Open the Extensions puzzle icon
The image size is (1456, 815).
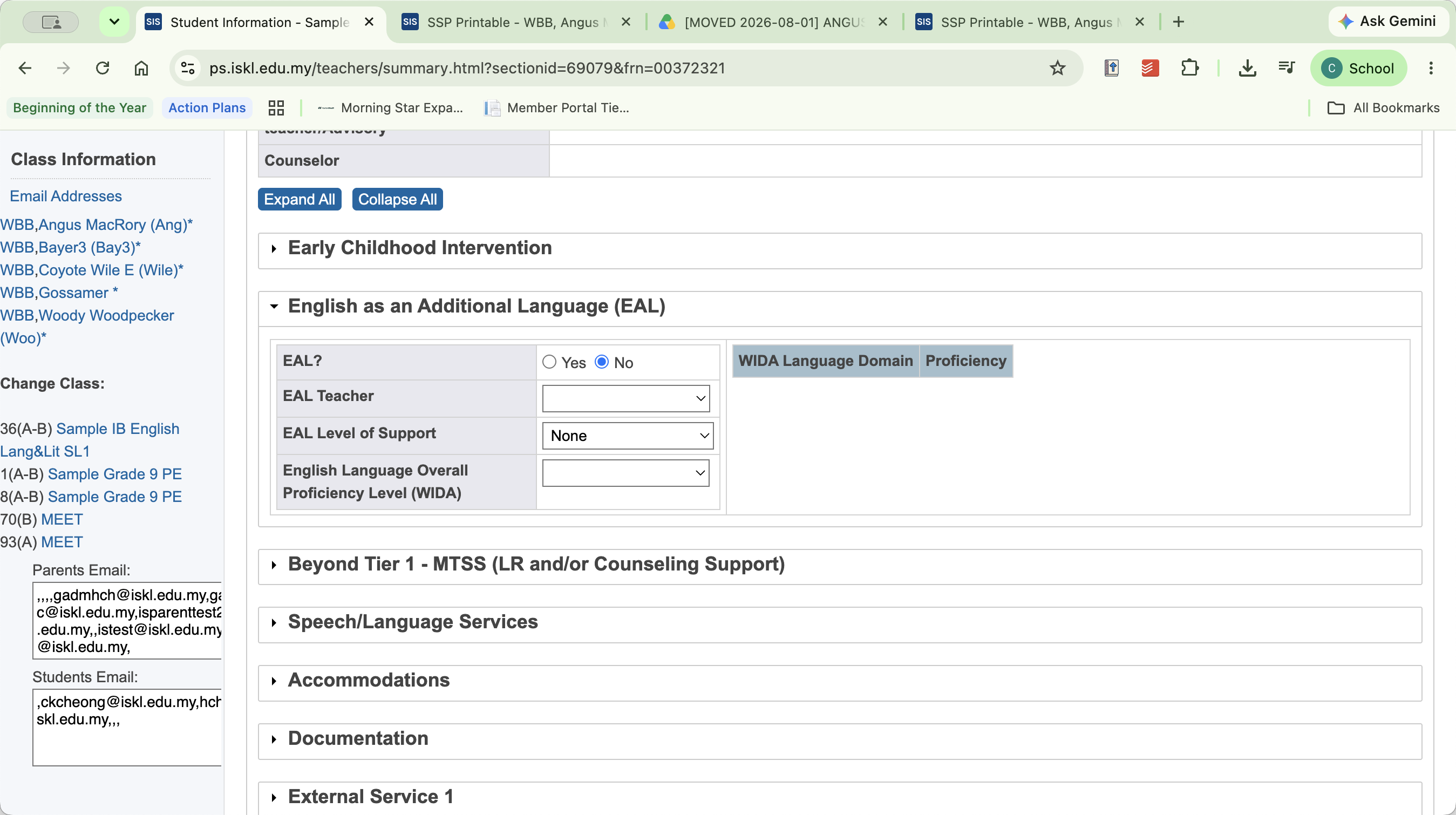click(1189, 69)
